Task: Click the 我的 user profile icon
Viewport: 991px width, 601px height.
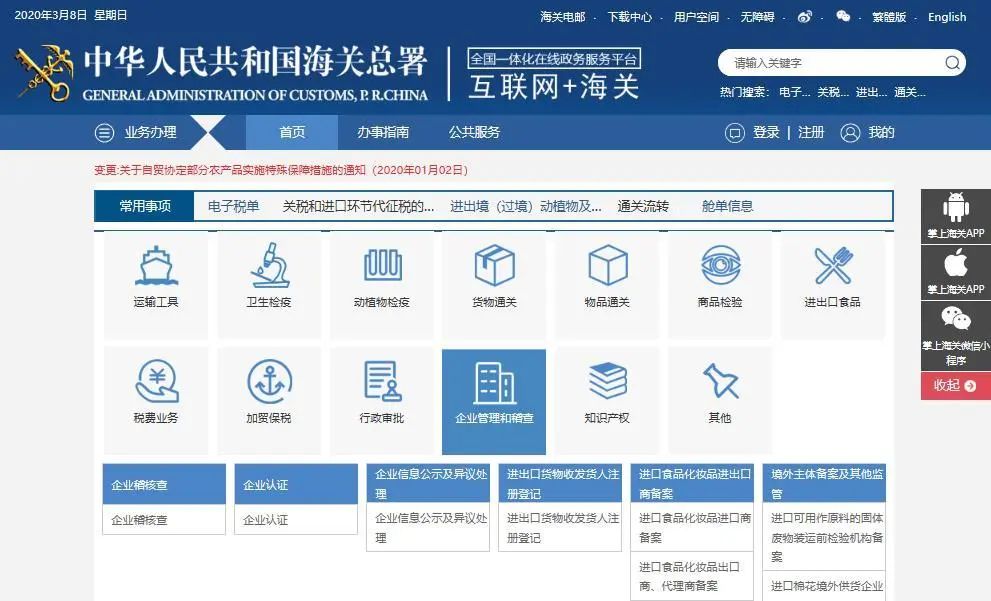Action: coord(850,133)
